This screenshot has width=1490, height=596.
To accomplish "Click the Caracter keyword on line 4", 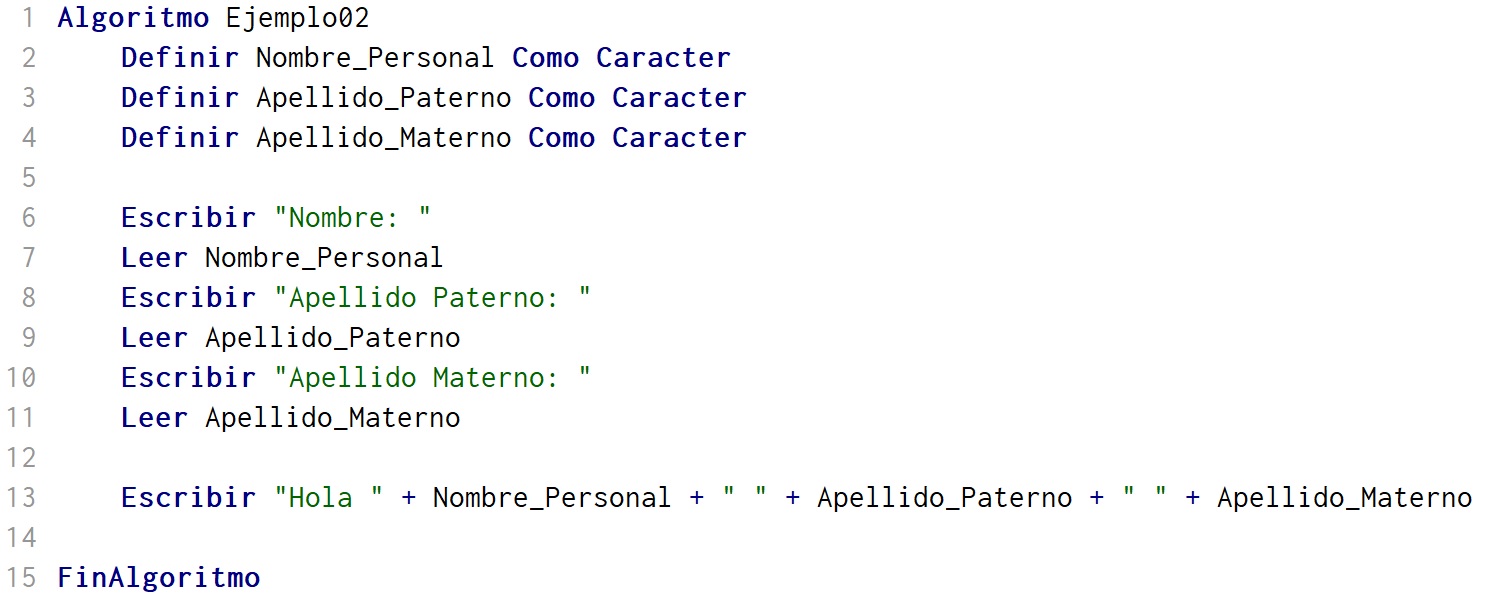I will (x=679, y=138).
